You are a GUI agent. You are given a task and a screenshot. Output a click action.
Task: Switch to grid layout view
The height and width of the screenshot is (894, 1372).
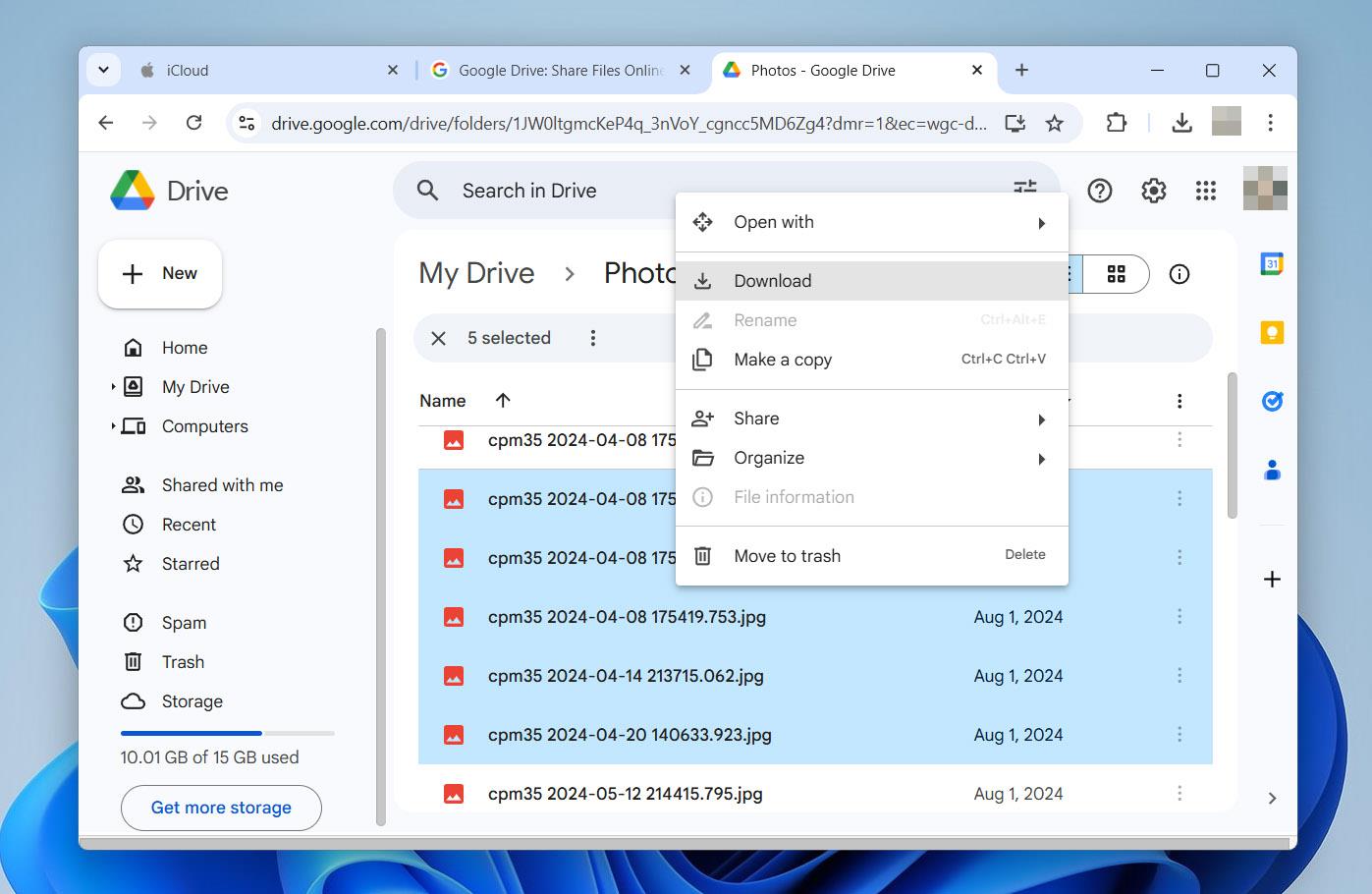tap(1116, 274)
